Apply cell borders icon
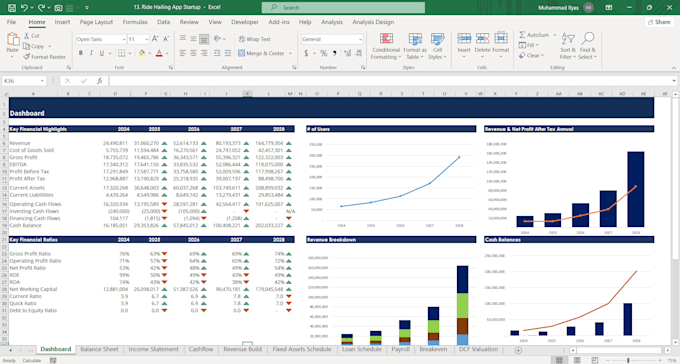 click(121, 53)
